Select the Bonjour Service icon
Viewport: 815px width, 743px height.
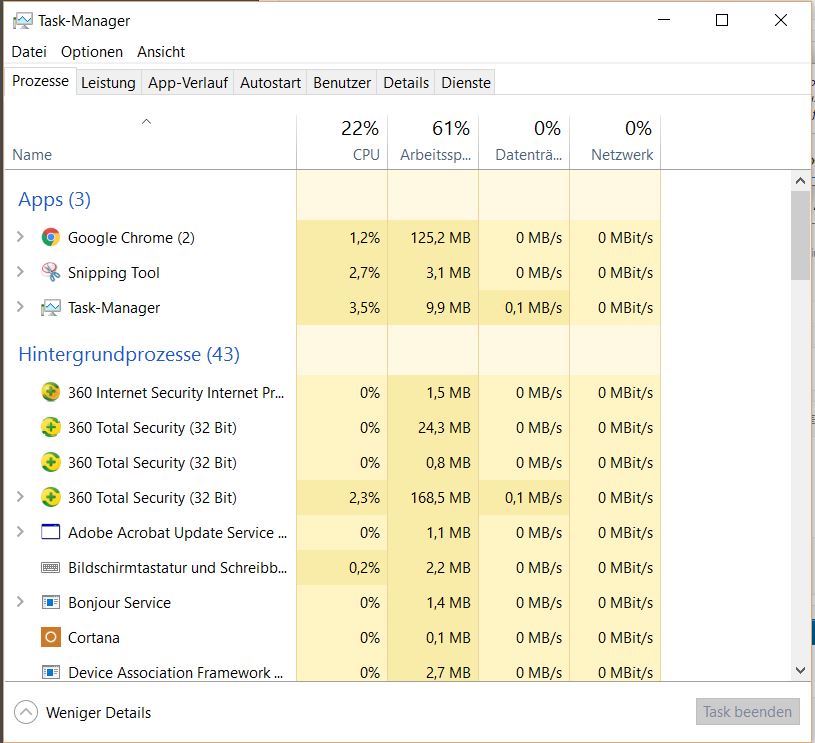coord(51,603)
